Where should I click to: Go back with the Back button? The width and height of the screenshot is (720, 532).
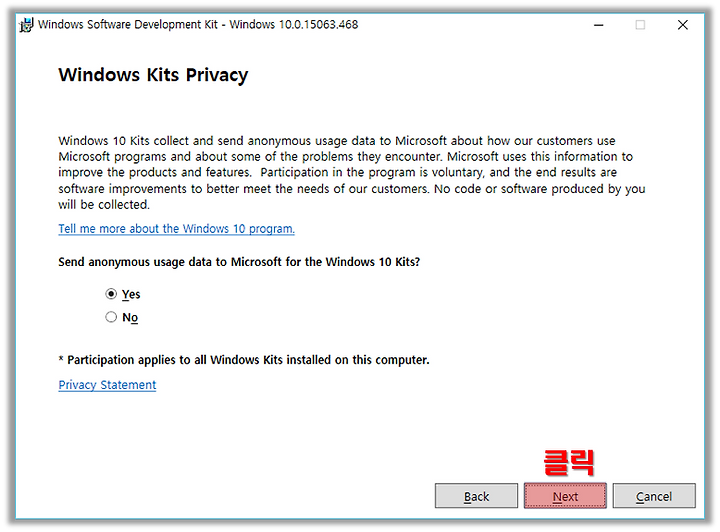[x=476, y=496]
